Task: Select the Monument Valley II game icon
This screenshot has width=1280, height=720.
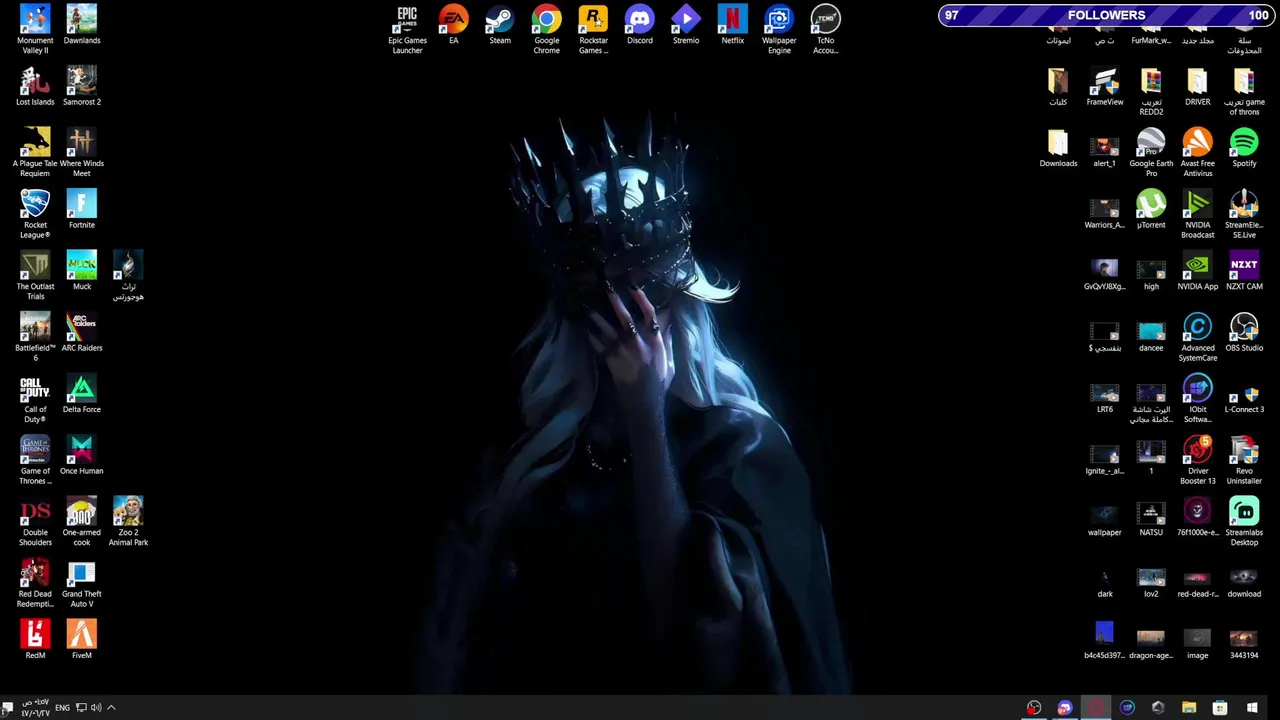Action: (x=35, y=29)
